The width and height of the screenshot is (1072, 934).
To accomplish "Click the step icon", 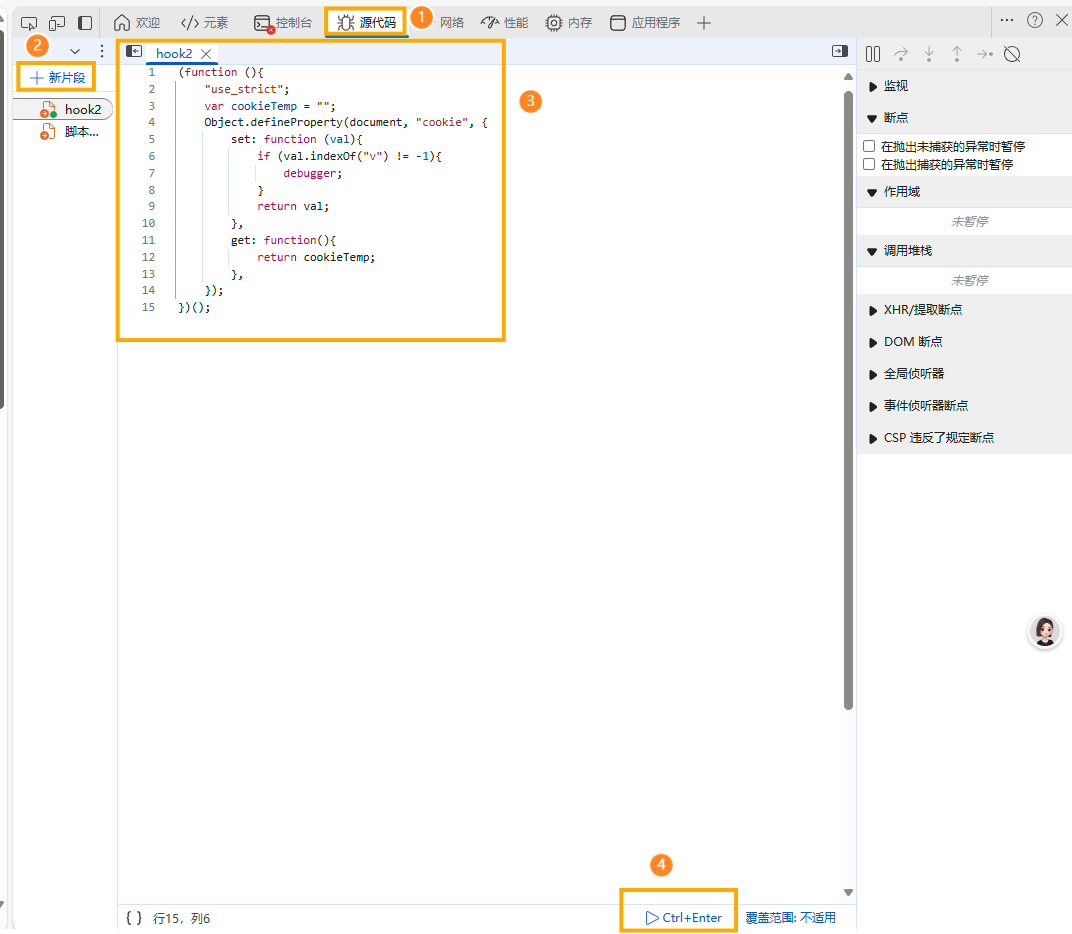I will click(984, 54).
